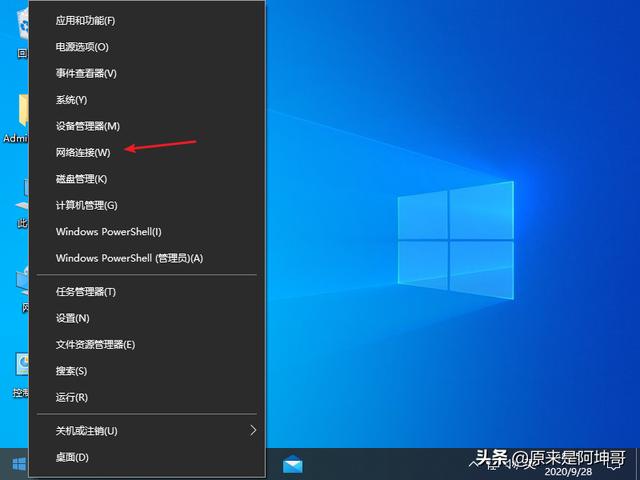Launch Windows PowerShell(I)
Viewport: 640px width, 480px height.
(x=147, y=232)
